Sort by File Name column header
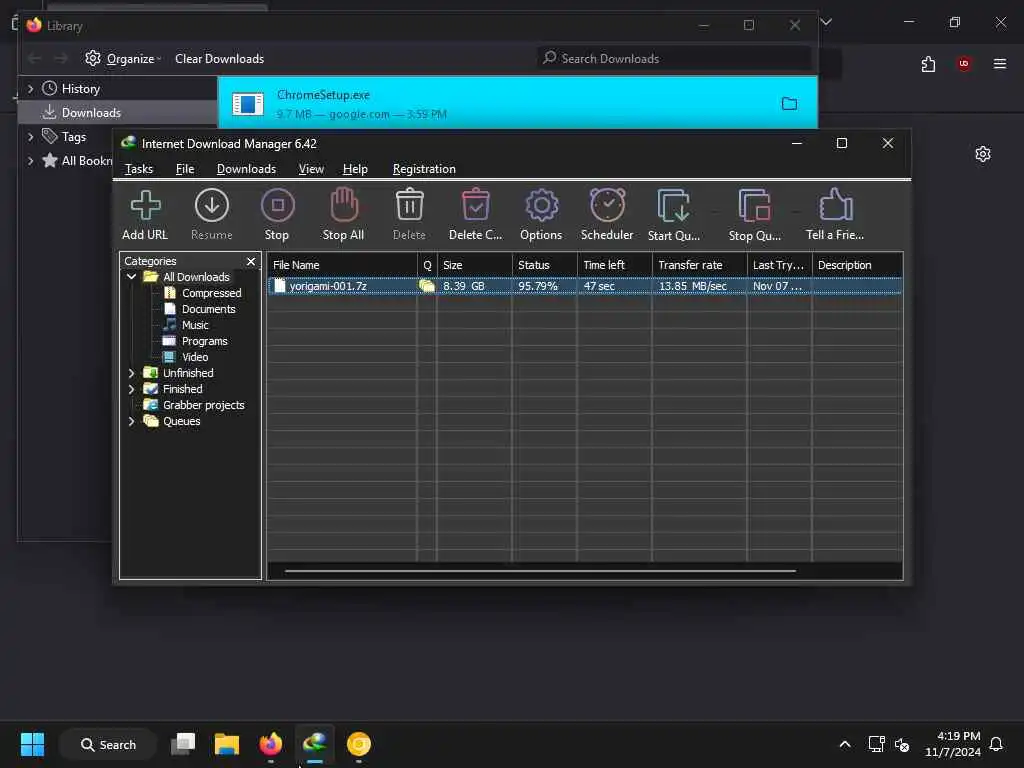1024x768 pixels. click(342, 265)
